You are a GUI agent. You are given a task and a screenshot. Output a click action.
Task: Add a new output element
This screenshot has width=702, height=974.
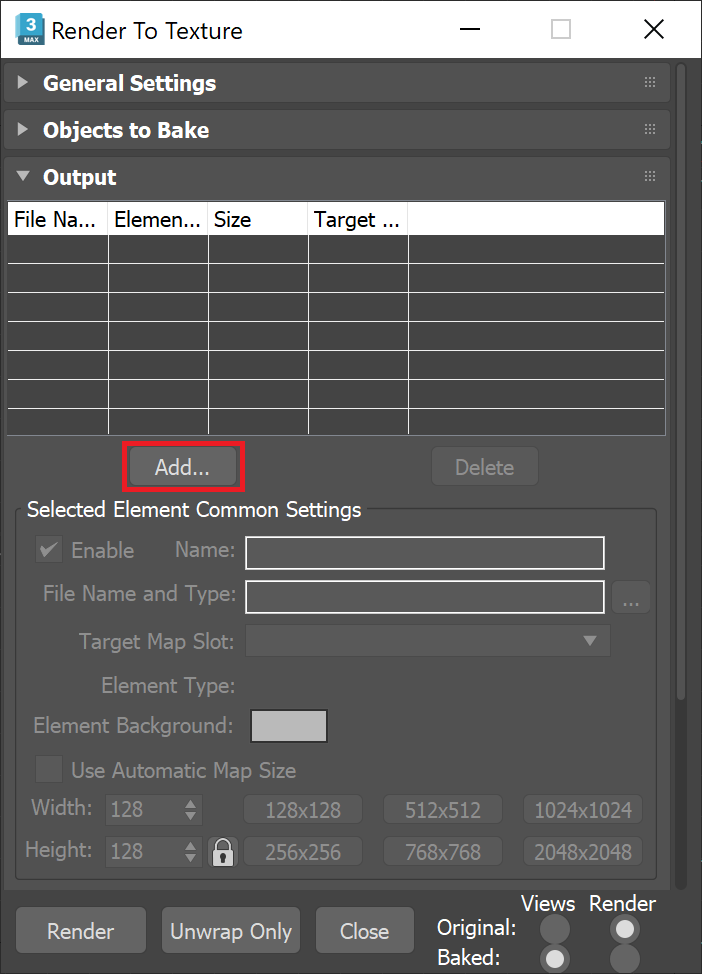click(182, 467)
